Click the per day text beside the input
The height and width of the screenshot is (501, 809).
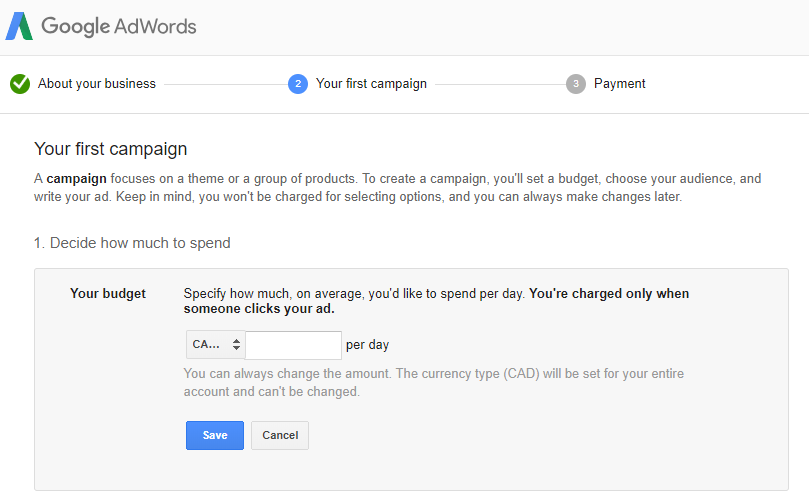click(x=367, y=345)
